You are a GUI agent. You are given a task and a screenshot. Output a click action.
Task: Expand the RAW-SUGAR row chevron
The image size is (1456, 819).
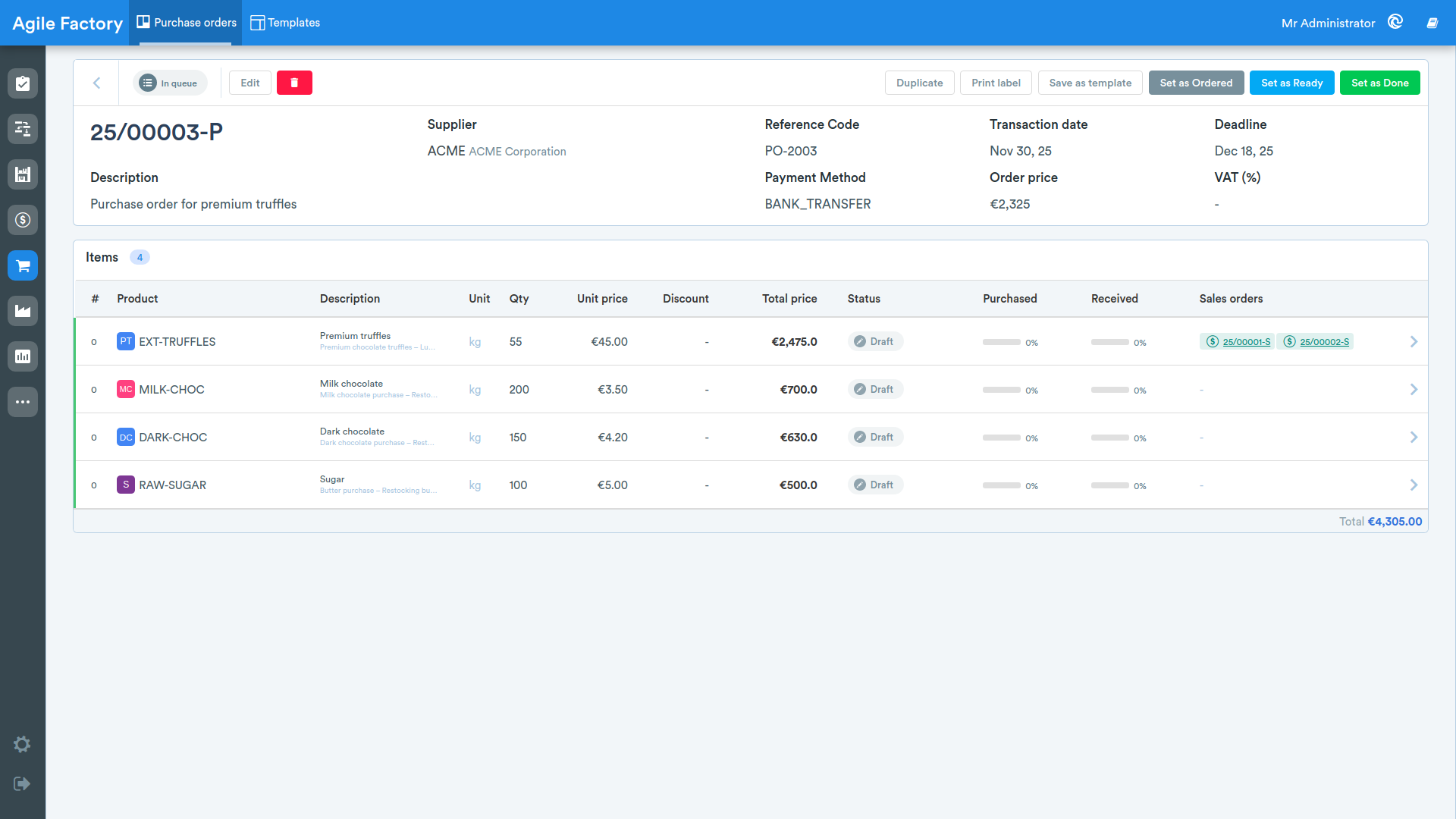point(1414,485)
